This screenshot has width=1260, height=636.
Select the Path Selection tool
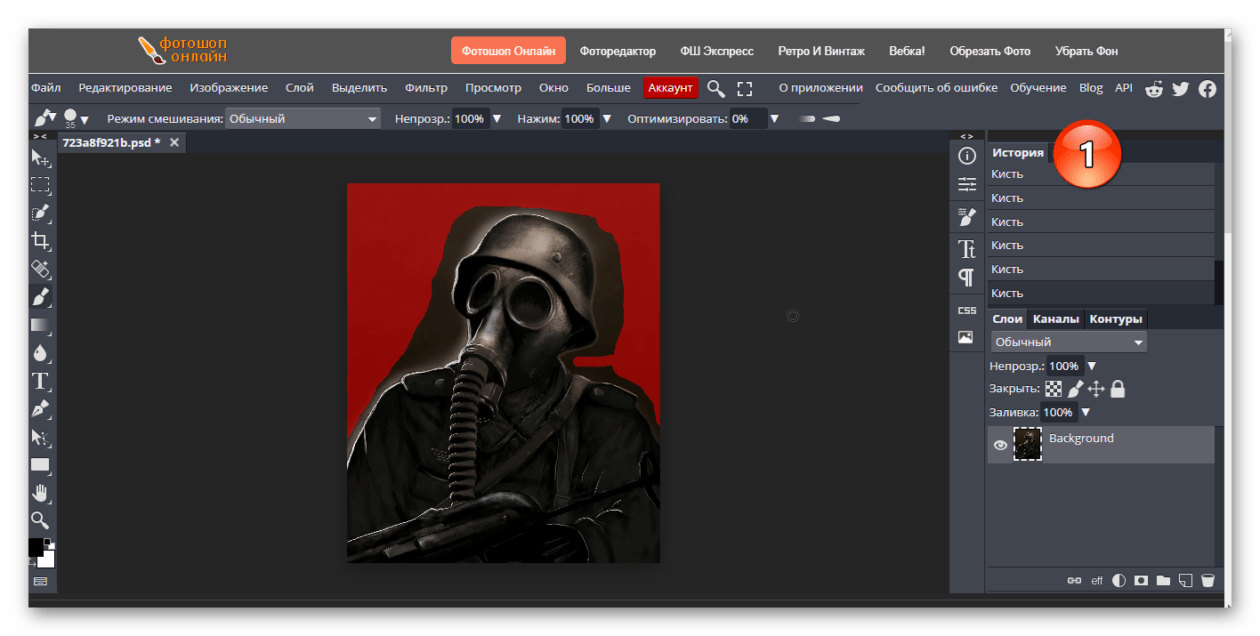coord(40,437)
